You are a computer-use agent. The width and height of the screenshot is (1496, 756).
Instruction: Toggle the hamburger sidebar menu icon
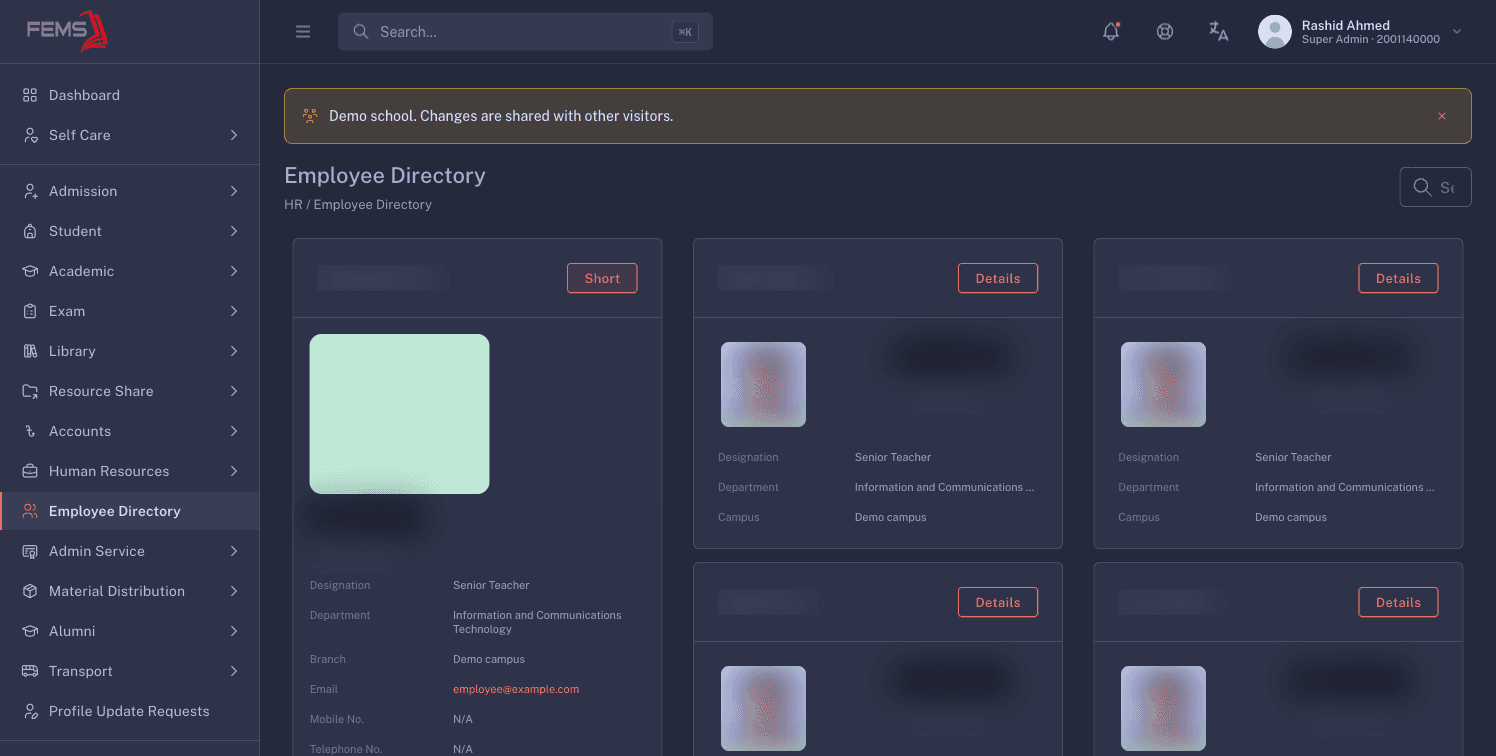click(x=303, y=32)
